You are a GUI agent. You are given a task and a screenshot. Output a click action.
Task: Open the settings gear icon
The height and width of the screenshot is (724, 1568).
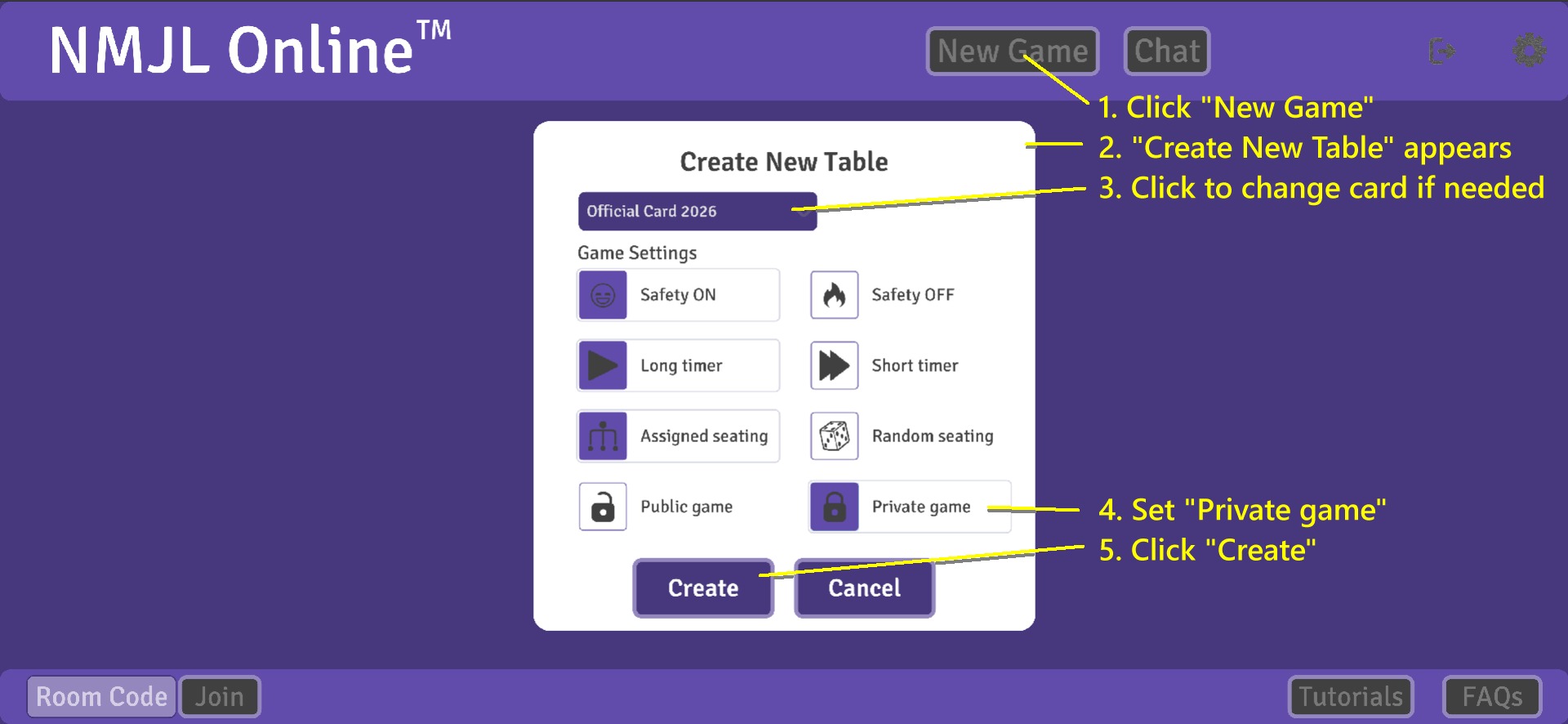(1529, 51)
